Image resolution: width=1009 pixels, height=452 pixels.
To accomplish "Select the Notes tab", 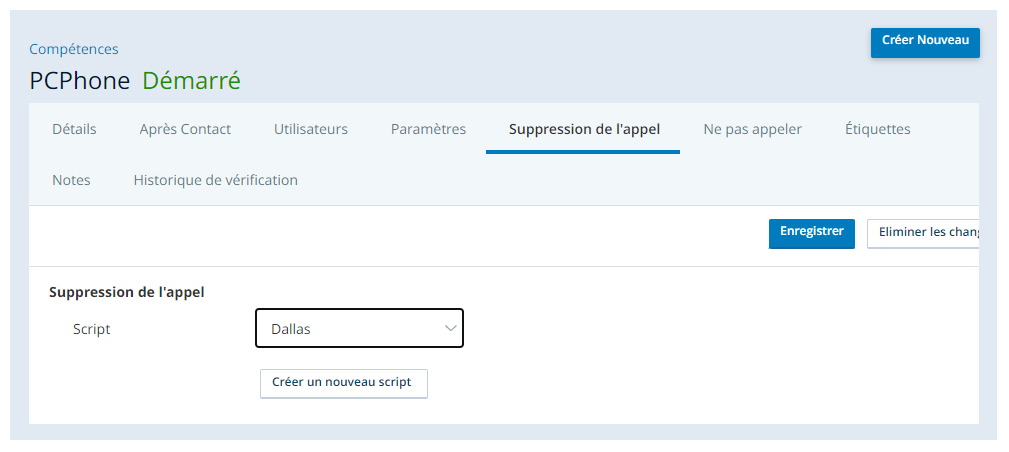I will (71, 180).
